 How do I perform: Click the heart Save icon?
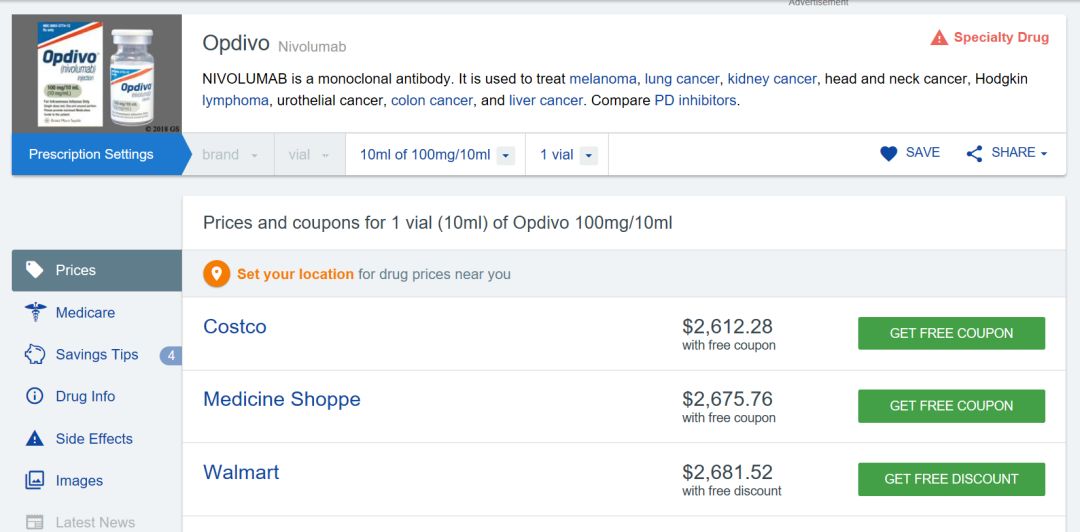(x=888, y=153)
